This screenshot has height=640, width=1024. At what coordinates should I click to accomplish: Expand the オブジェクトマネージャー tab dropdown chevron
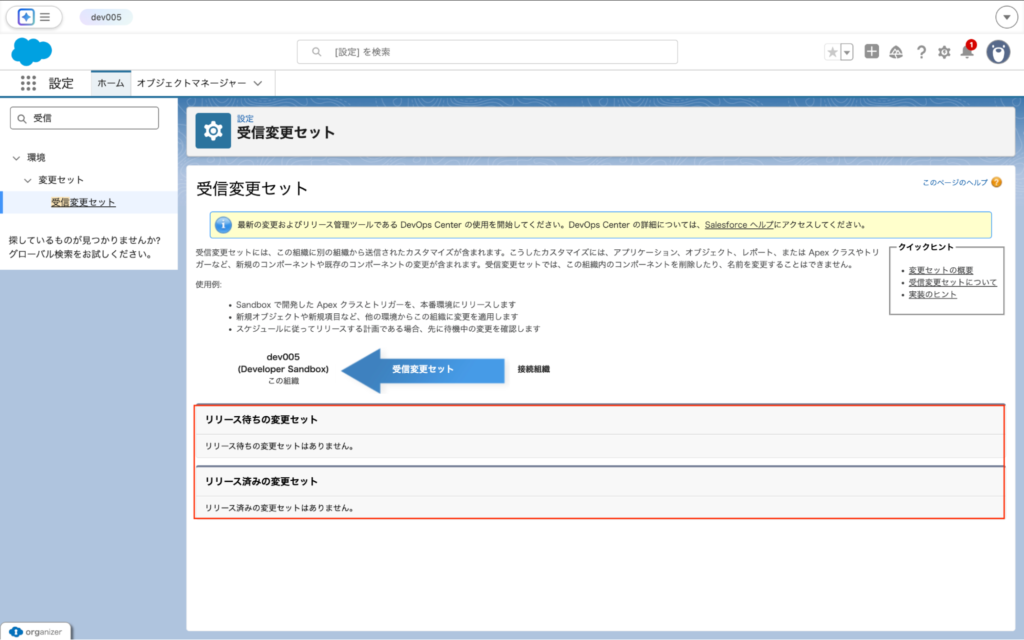tap(258, 84)
